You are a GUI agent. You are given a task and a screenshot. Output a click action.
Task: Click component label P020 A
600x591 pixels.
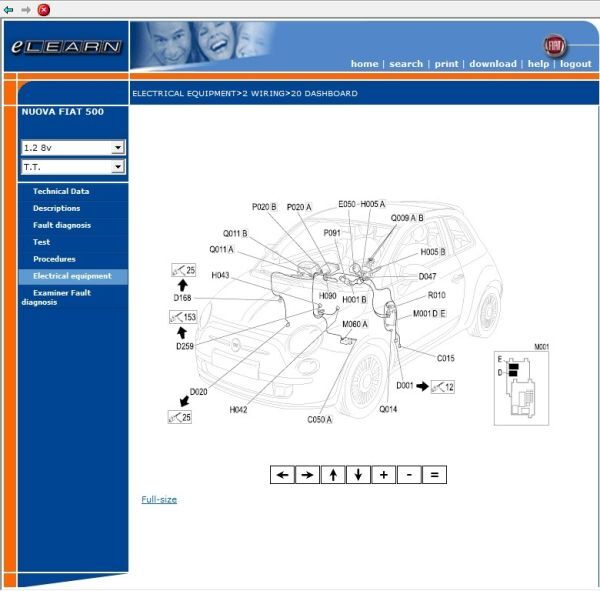pos(299,207)
